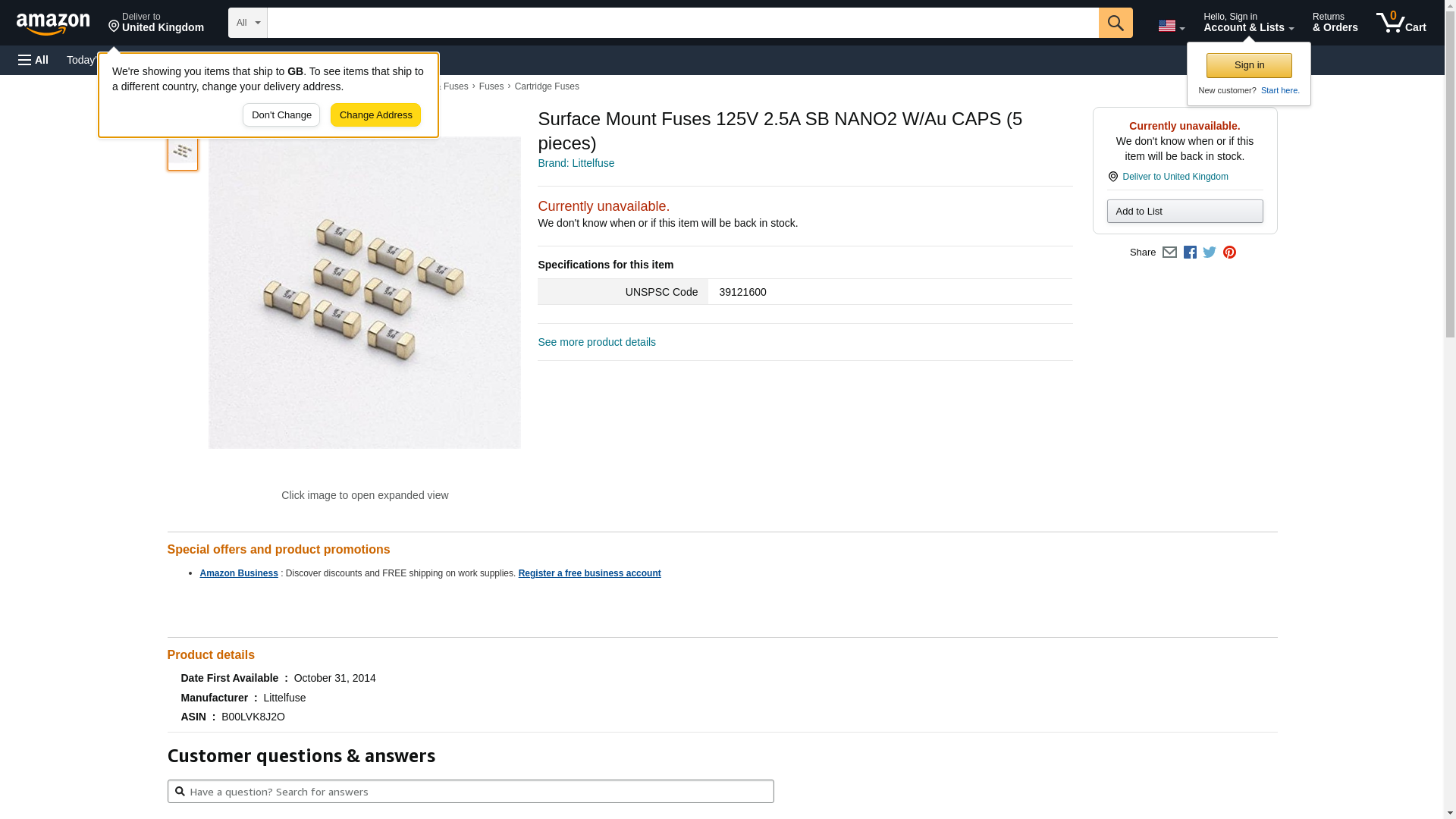Click Add to List button

(x=1185, y=212)
